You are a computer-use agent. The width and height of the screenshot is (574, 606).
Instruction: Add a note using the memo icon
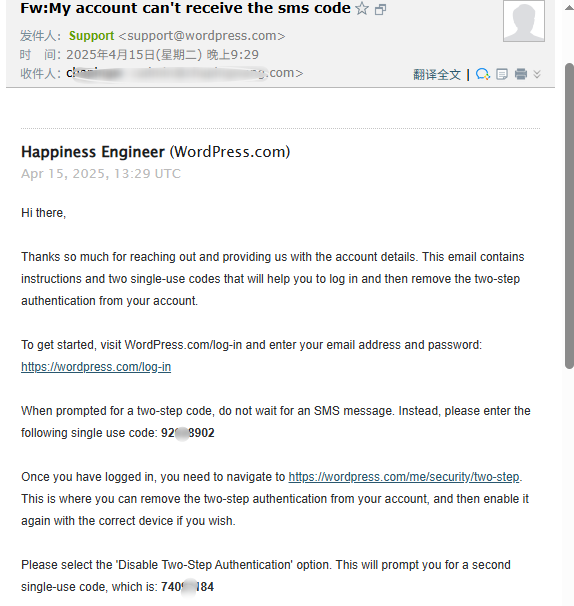[502, 74]
